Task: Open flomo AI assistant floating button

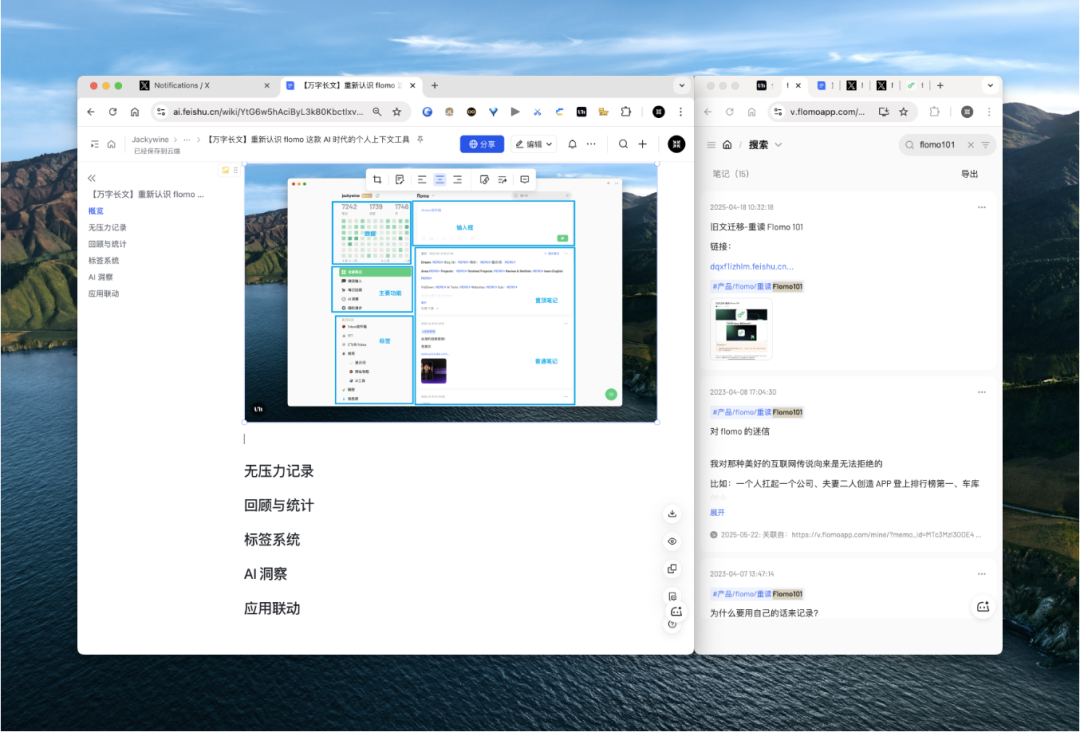Action: point(983,607)
